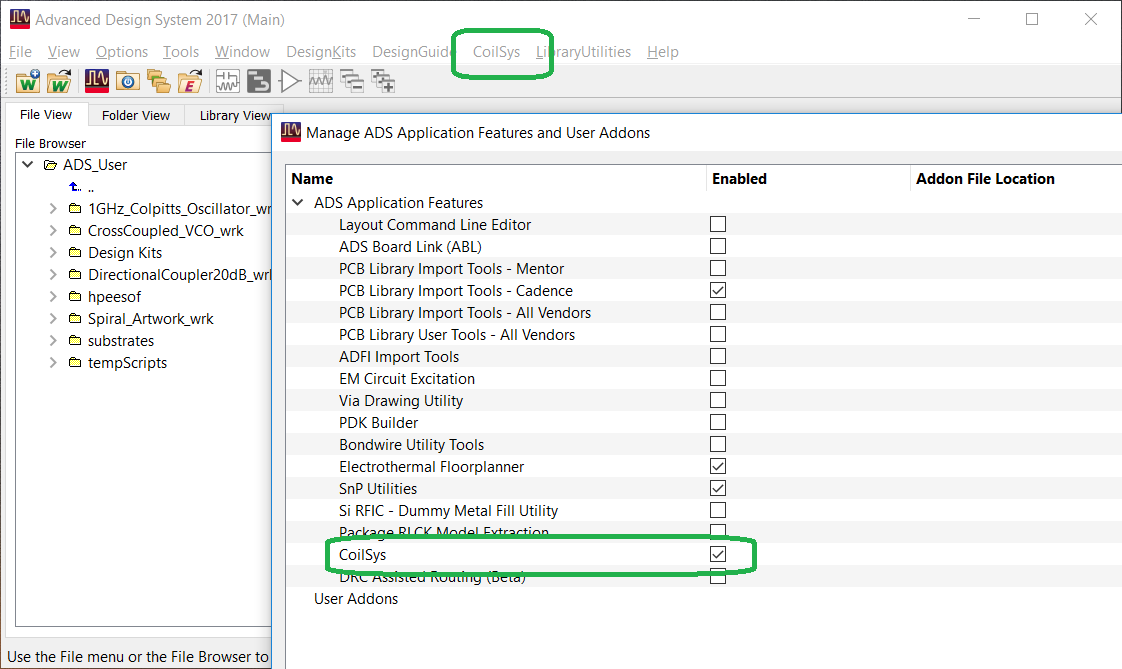Click the folder with power symbol icon
Screen dimensions: 1122x669
click(128, 82)
